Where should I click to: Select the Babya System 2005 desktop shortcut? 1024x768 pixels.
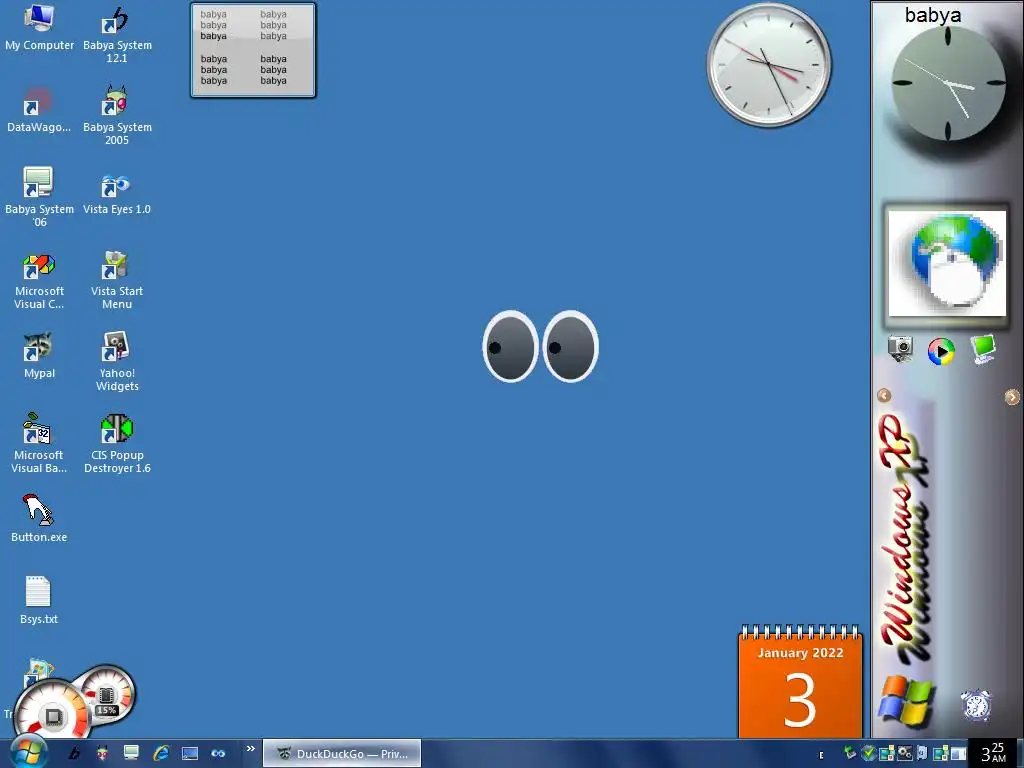tap(117, 116)
